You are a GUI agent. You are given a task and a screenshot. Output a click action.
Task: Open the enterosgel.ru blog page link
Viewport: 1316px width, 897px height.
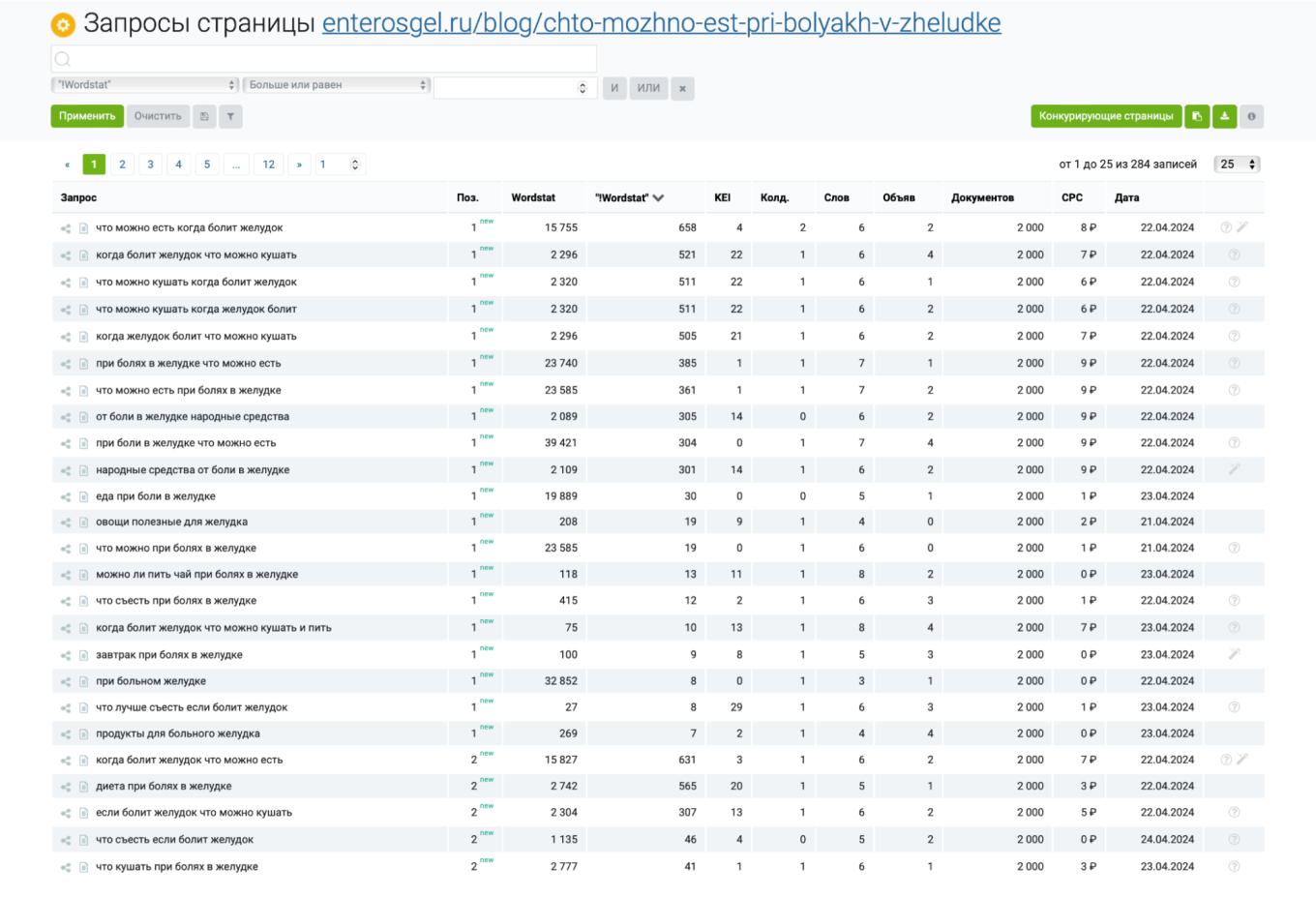click(x=661, y=23)
